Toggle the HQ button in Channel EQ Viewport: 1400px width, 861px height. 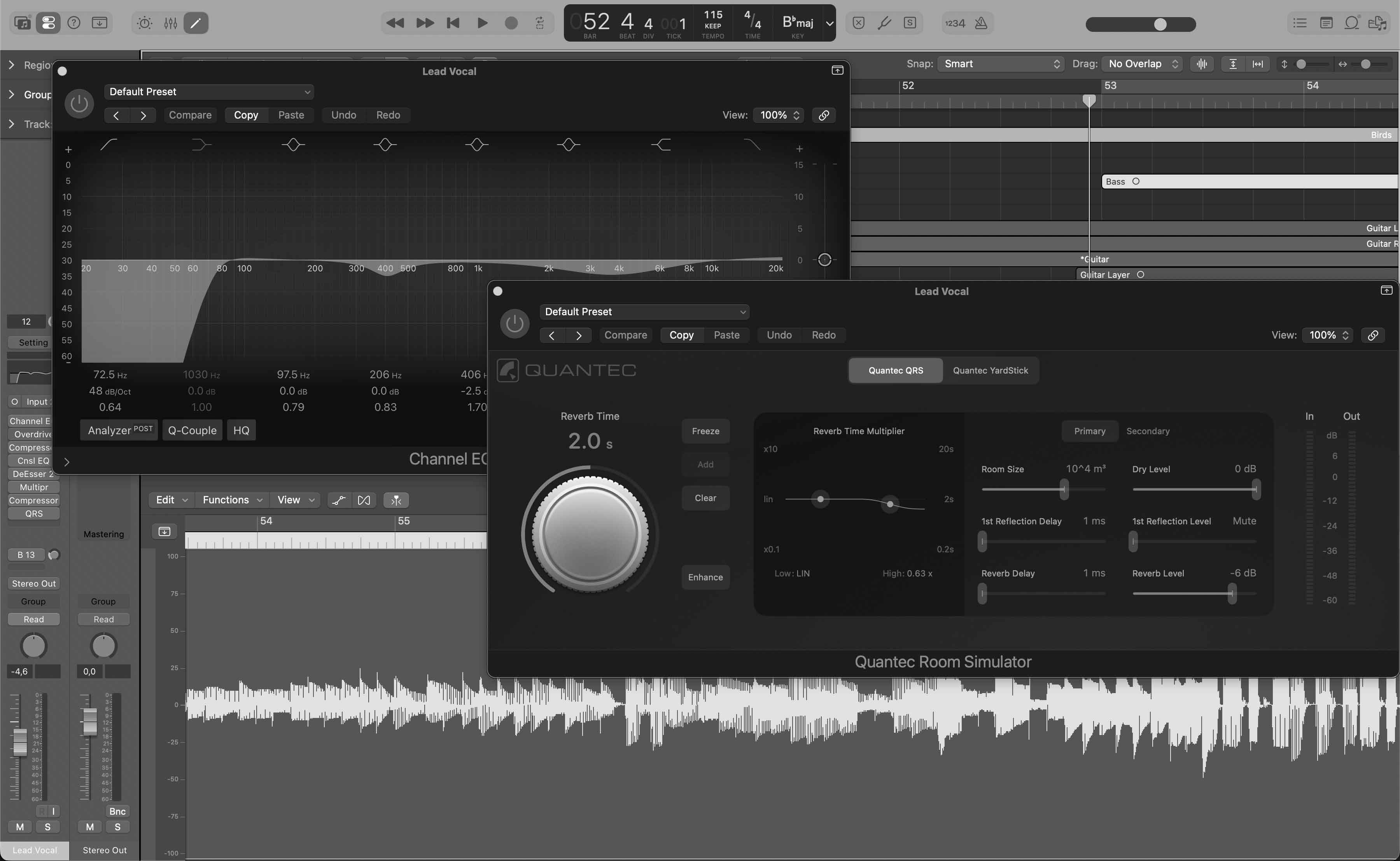(x=241, y=430)
